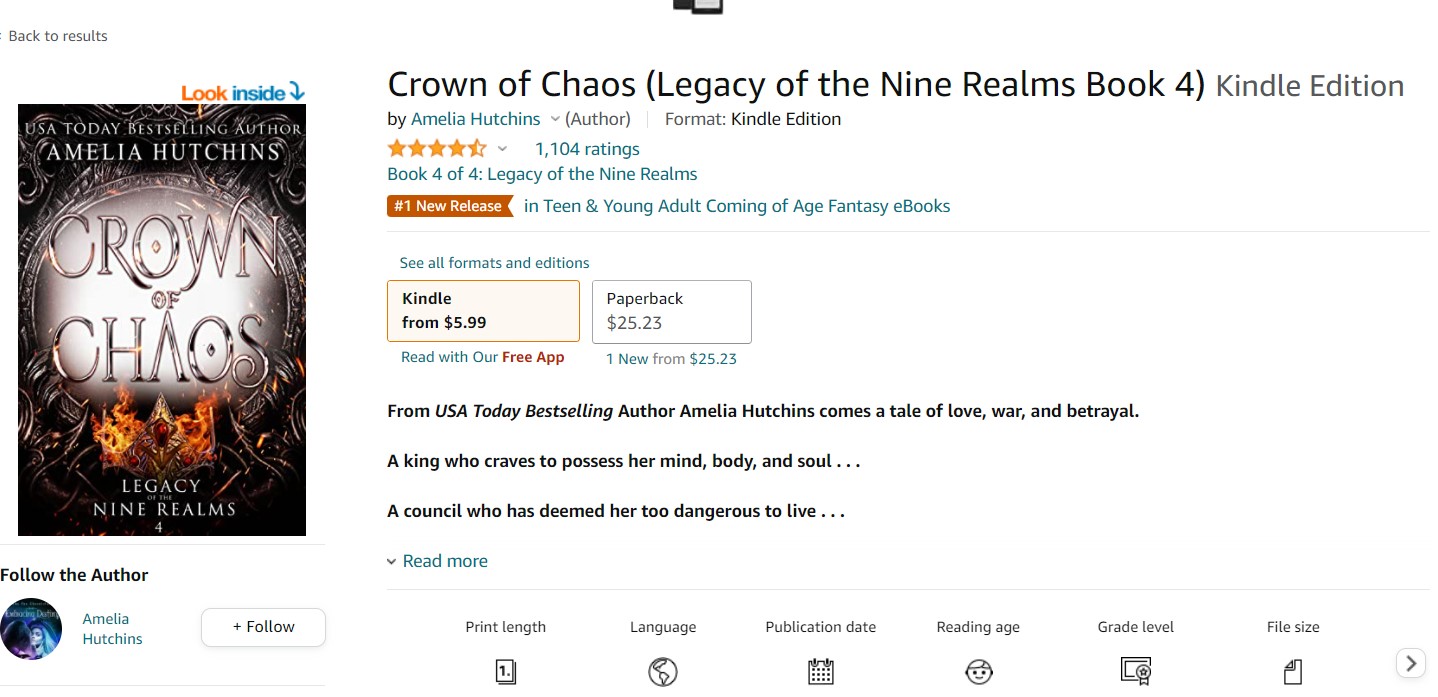Open the 1,104 ratings link

coord(587,149)
